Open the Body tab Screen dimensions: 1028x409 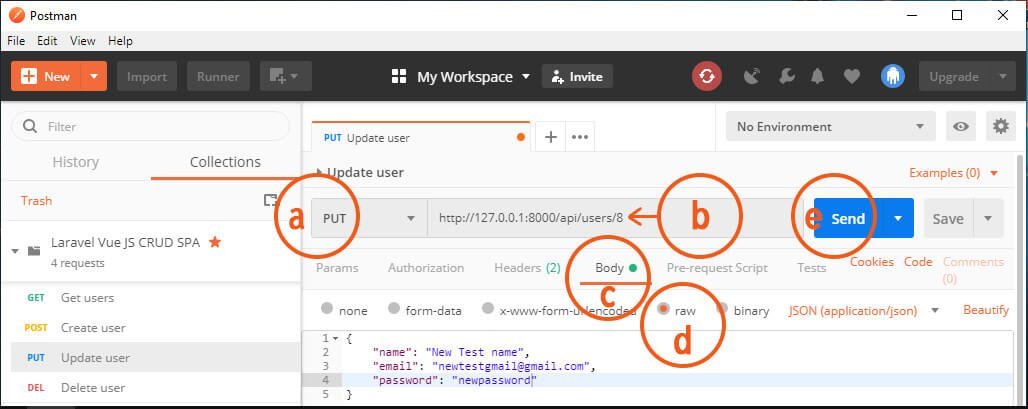(616, 267)
